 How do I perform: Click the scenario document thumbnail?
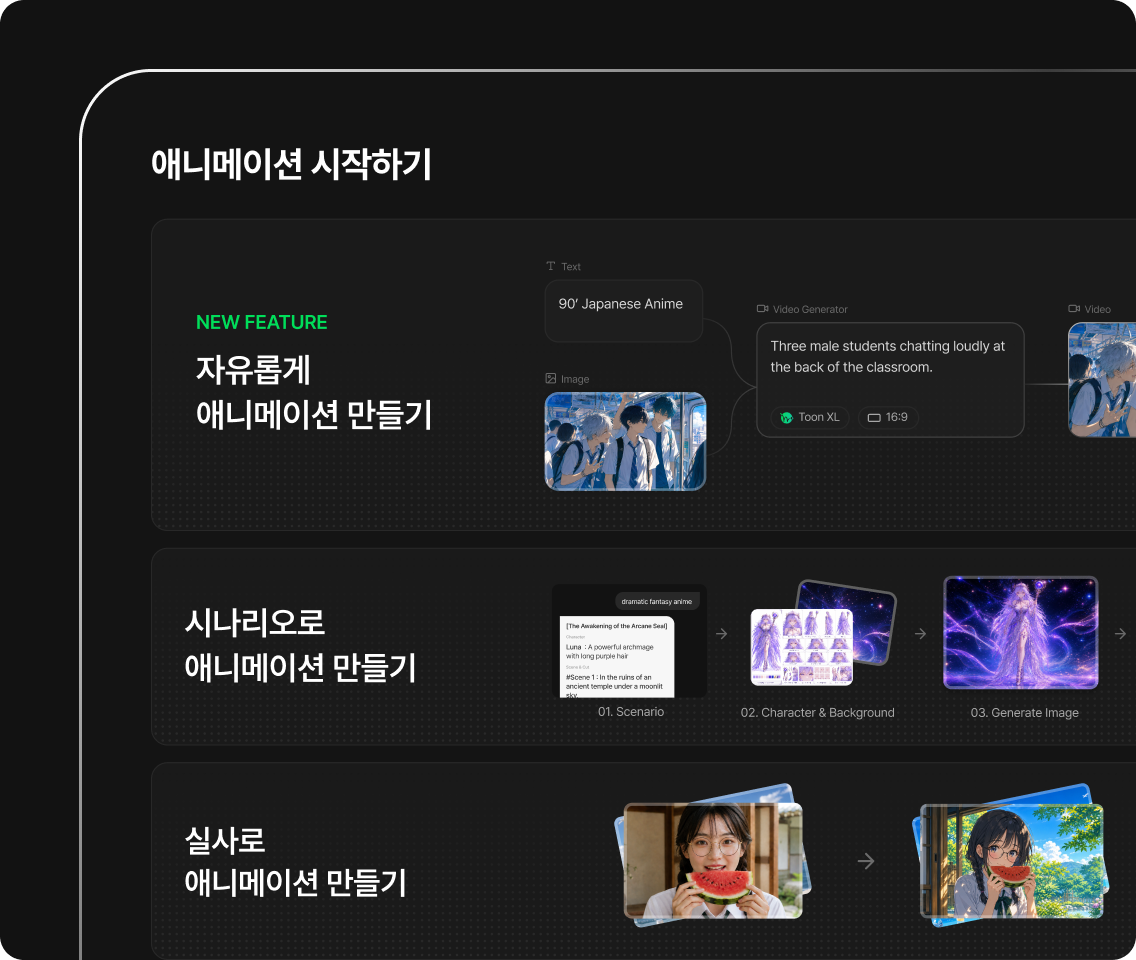click(x=629, y=640)
